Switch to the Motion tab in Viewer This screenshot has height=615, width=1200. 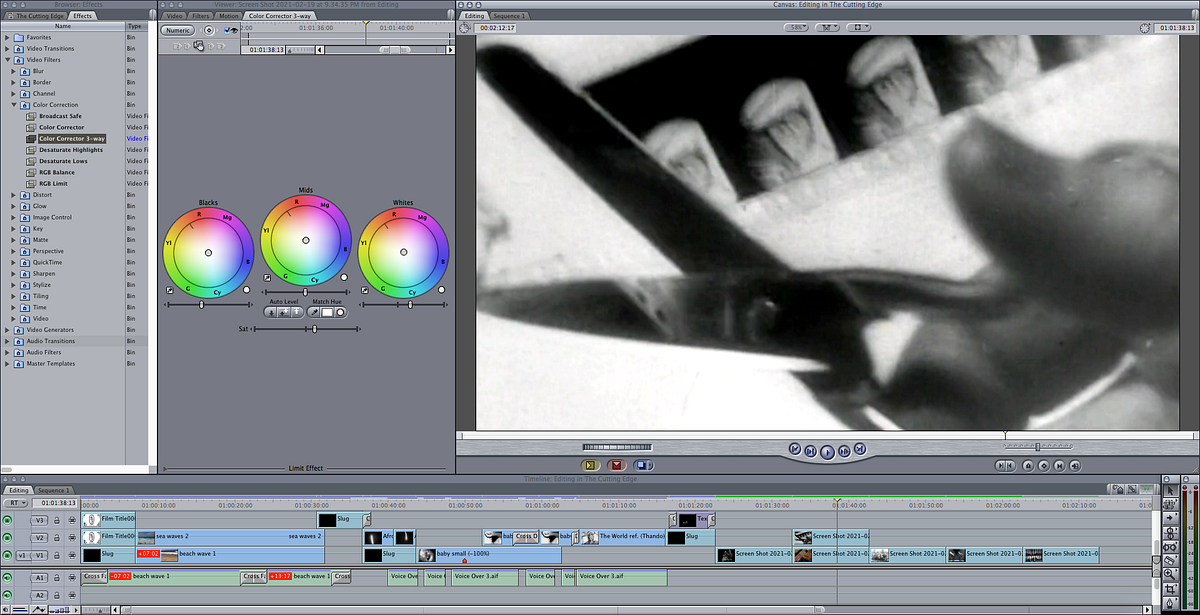point(229,17)
